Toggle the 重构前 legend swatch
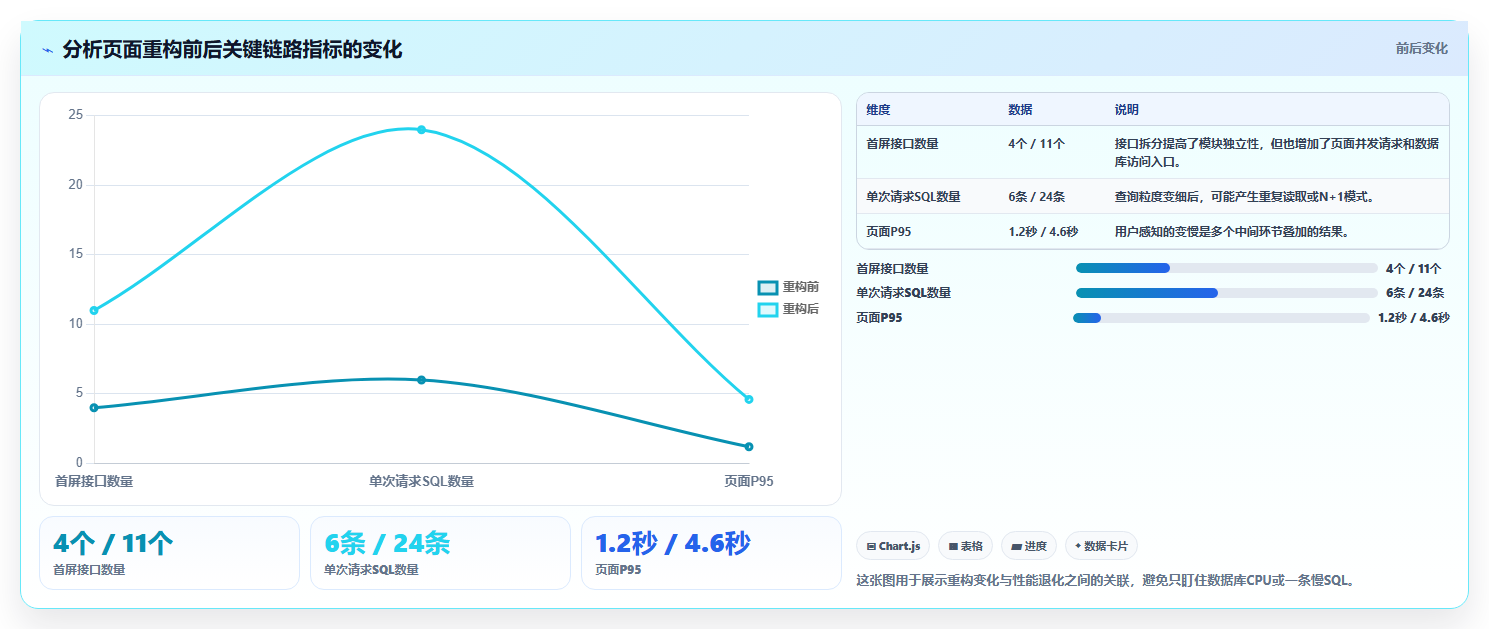The height and width of the screenshot is (629, 1489). [767, 287]
